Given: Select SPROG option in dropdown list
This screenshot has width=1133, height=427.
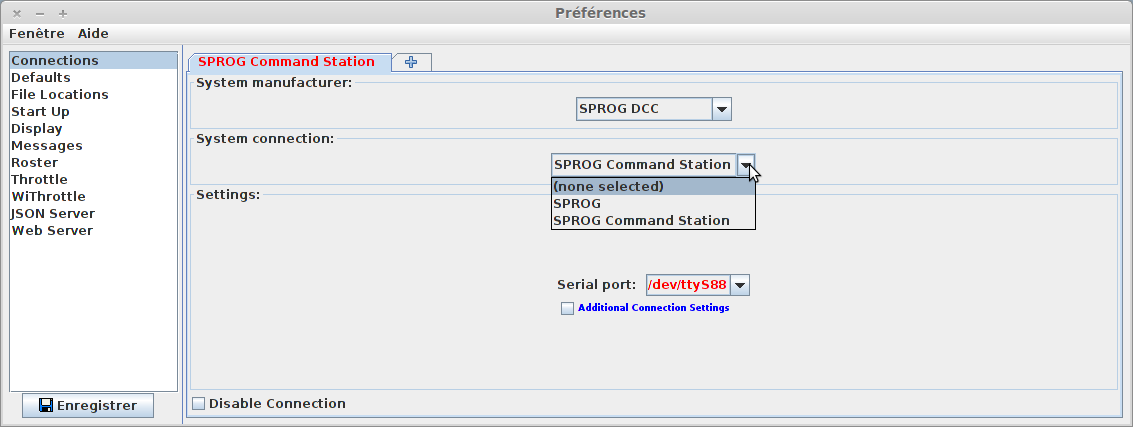Looking at the screenshot, I should (653, 204).
